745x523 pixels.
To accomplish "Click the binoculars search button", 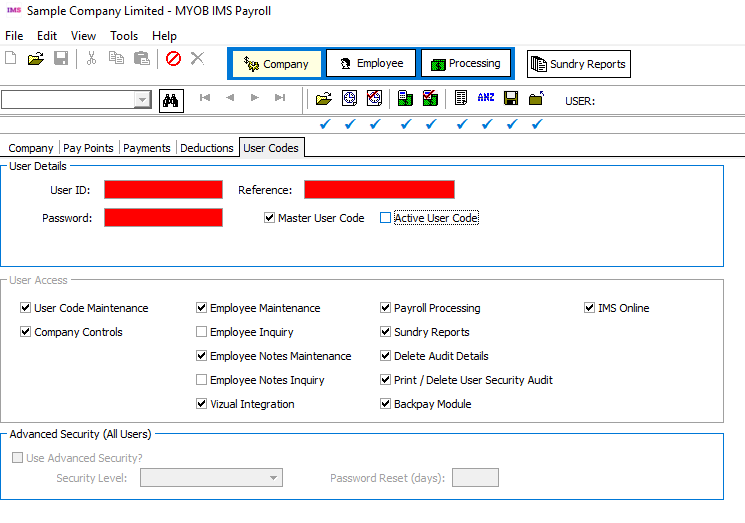I will click(x=171, y=101).
